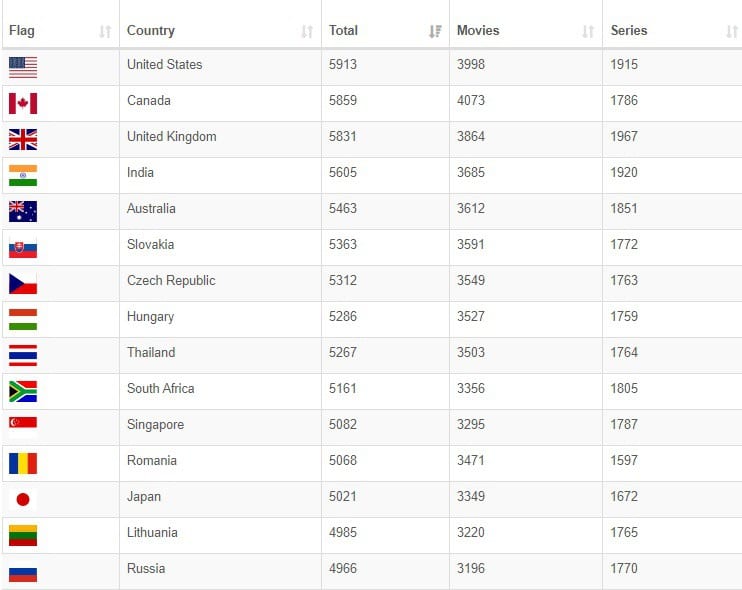Click the Lithuania row movies count 3220

coord(471,533)
